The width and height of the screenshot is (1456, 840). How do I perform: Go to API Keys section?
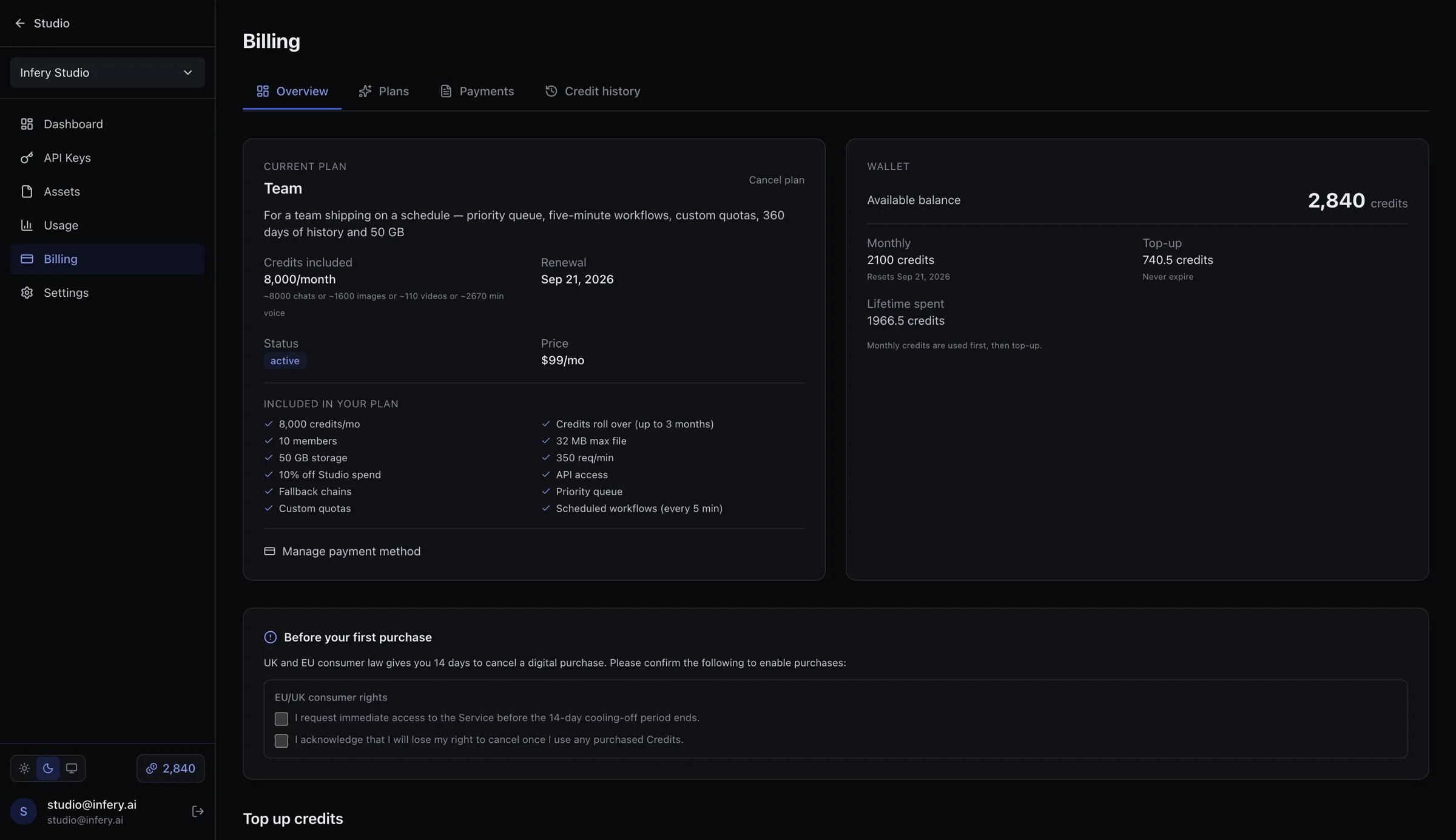click(x=107, y=158)
